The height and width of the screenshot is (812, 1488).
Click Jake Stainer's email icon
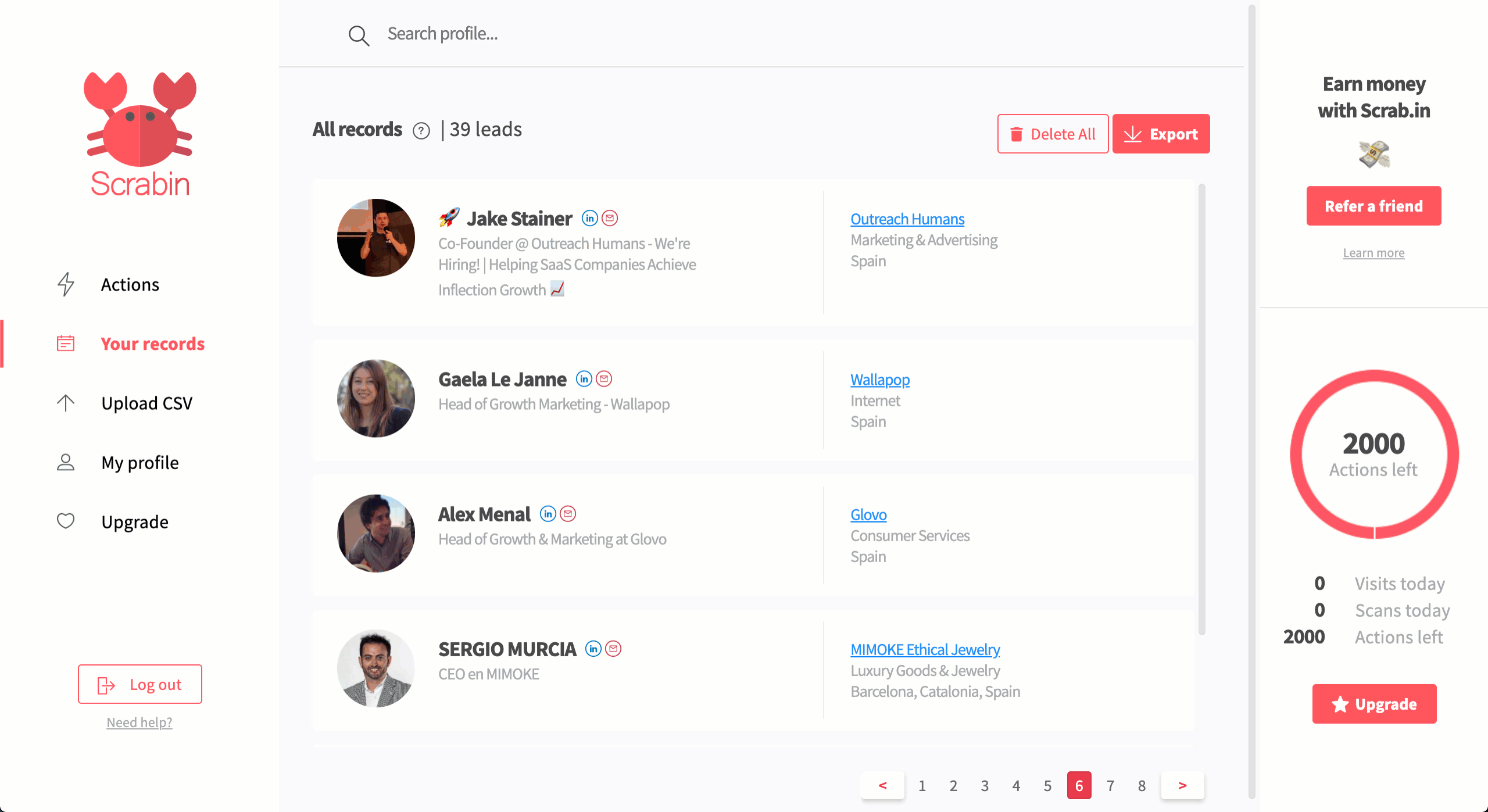click(610, 218)
